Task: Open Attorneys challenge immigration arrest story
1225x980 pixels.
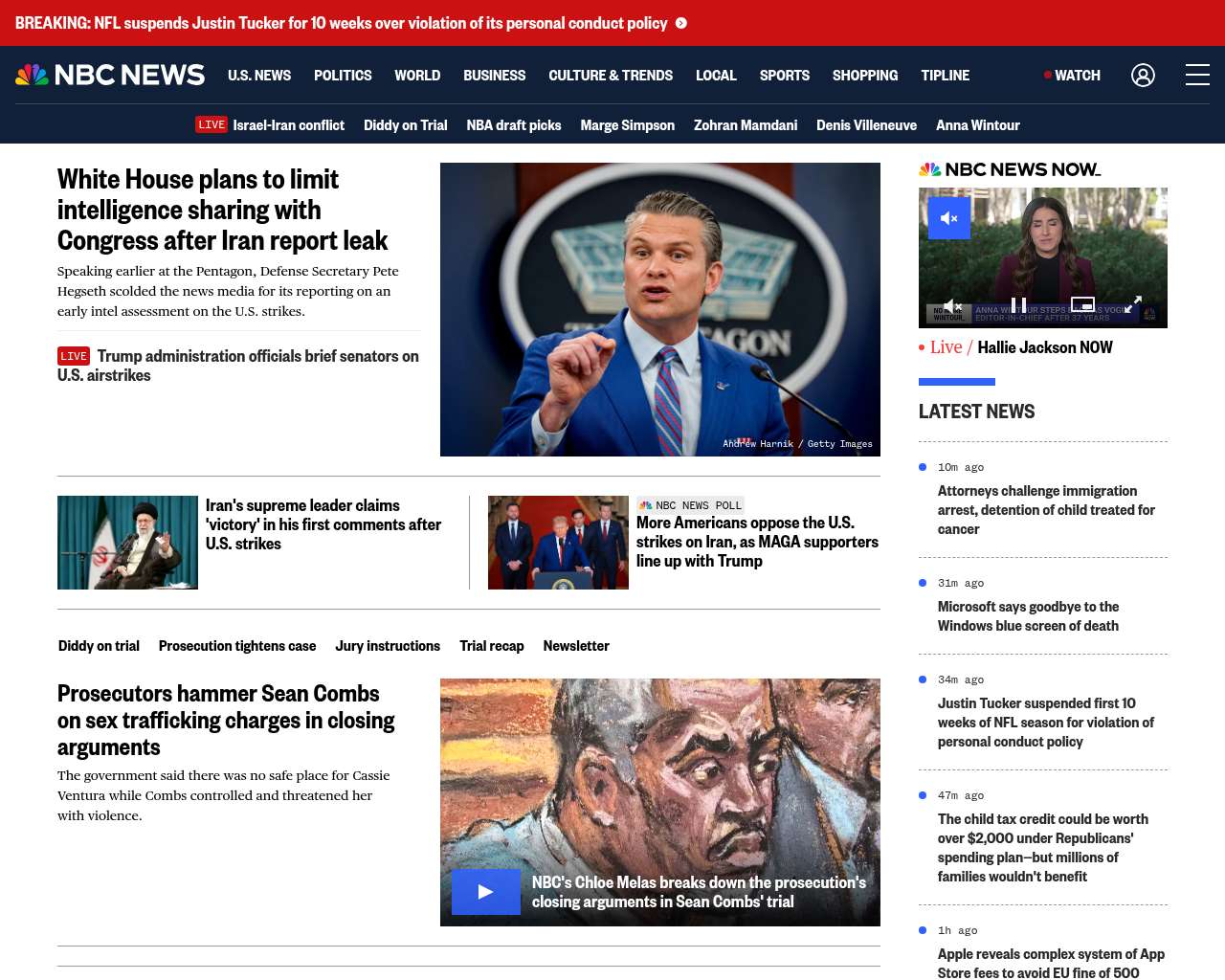Action: (x=1046, y=510)
